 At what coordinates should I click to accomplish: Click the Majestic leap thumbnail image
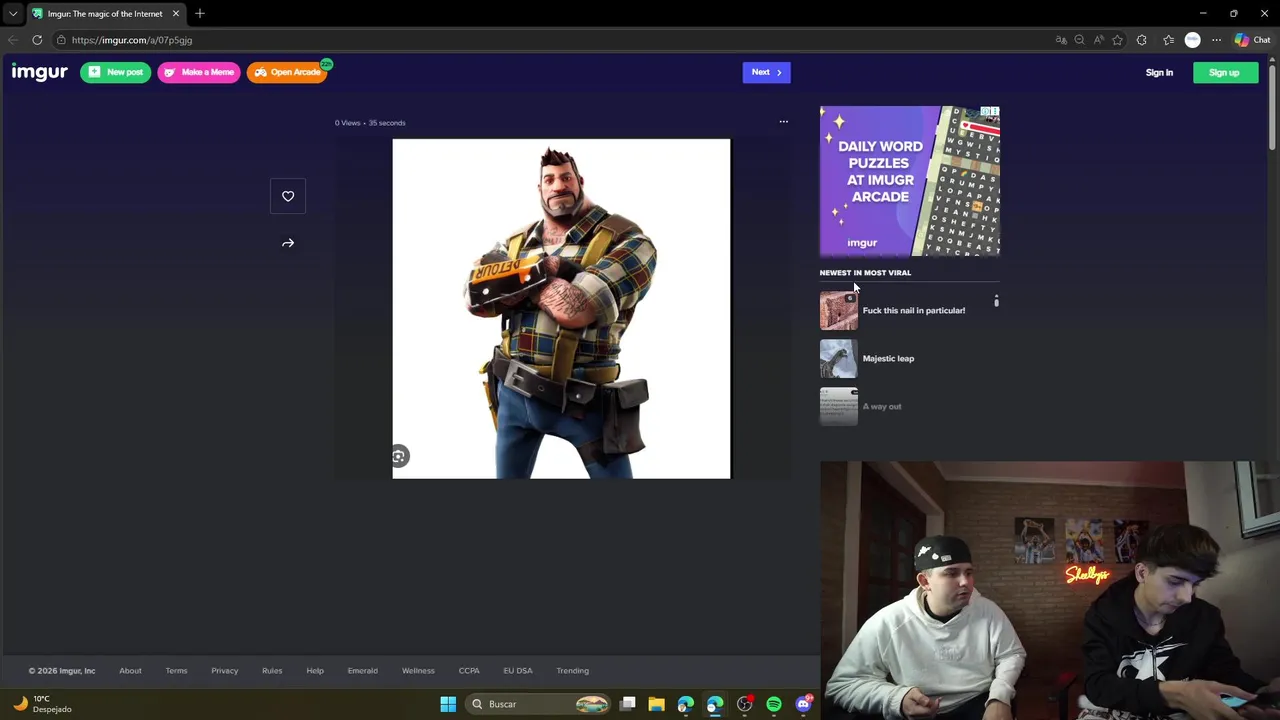839,358
